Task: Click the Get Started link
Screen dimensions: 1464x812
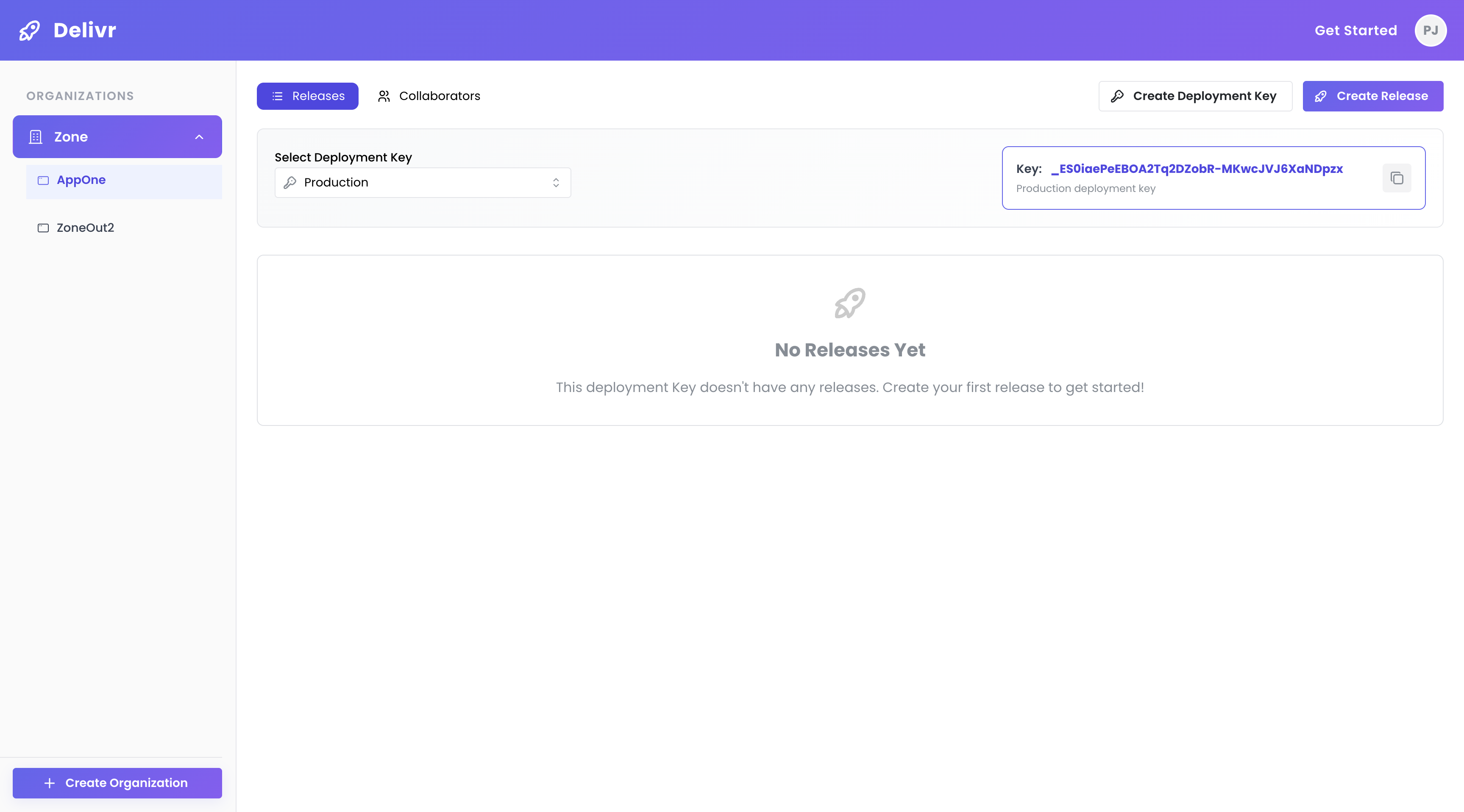Action: point(1355,30)
